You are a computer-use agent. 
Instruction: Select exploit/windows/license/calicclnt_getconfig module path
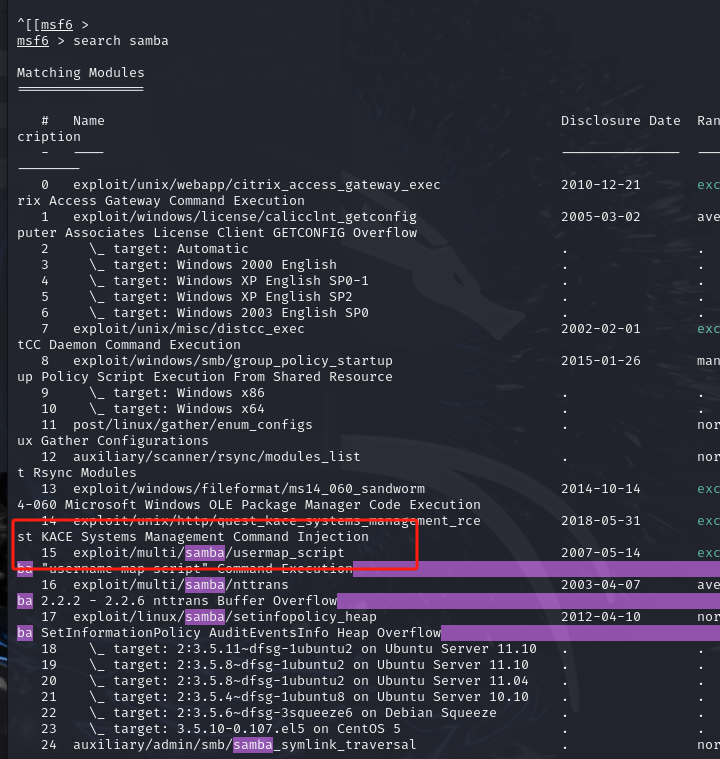click(x=245, y=217)
